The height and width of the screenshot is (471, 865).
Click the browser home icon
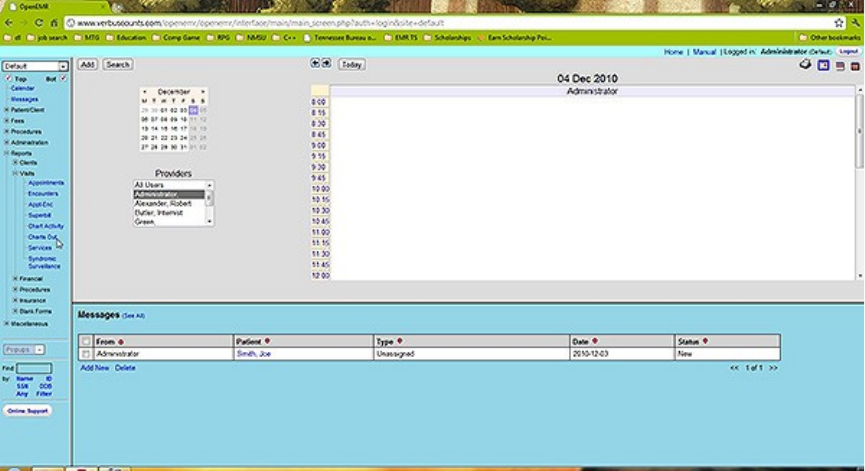tap(54, 23)
